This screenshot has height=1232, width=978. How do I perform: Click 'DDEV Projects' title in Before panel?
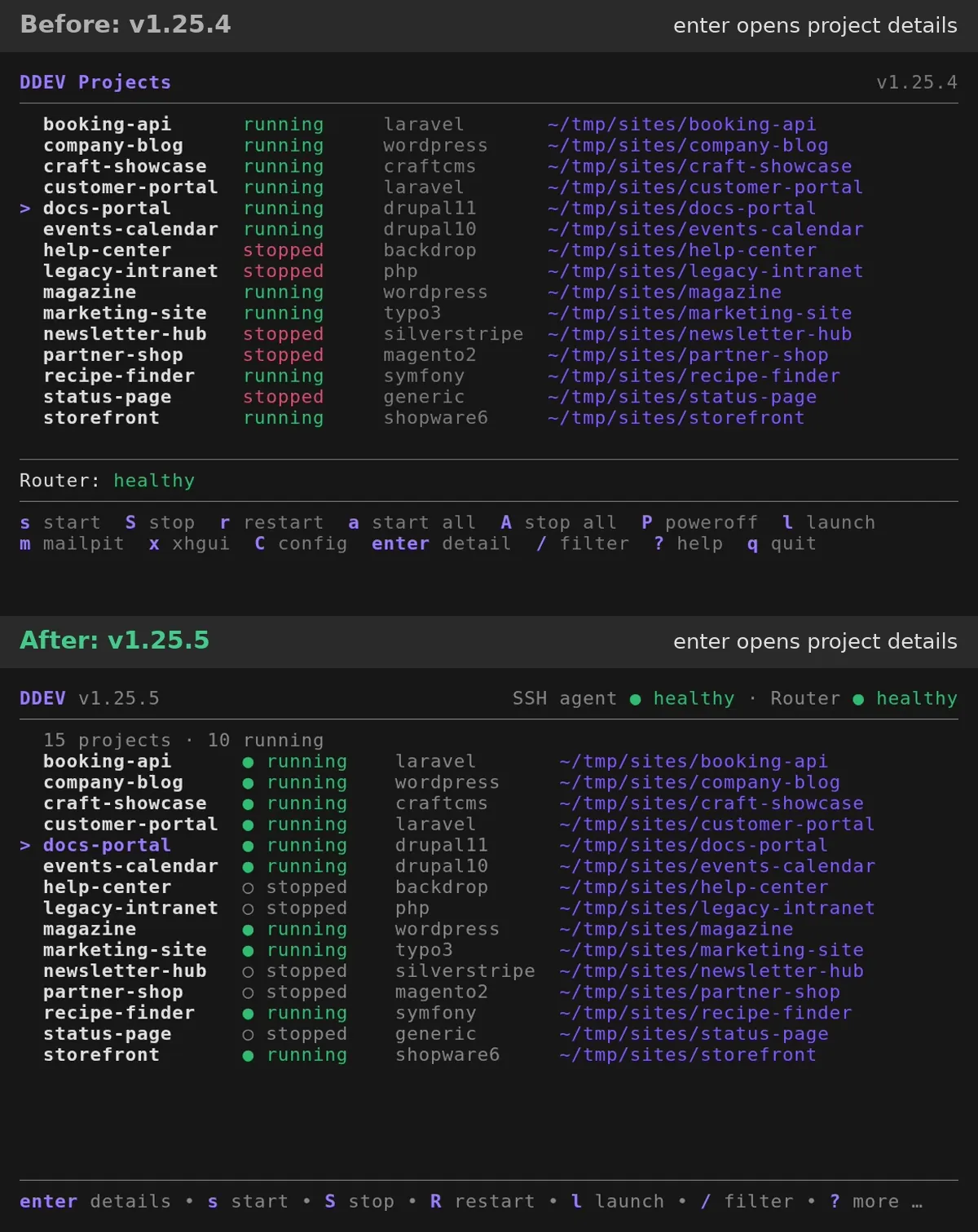point(95,82)
